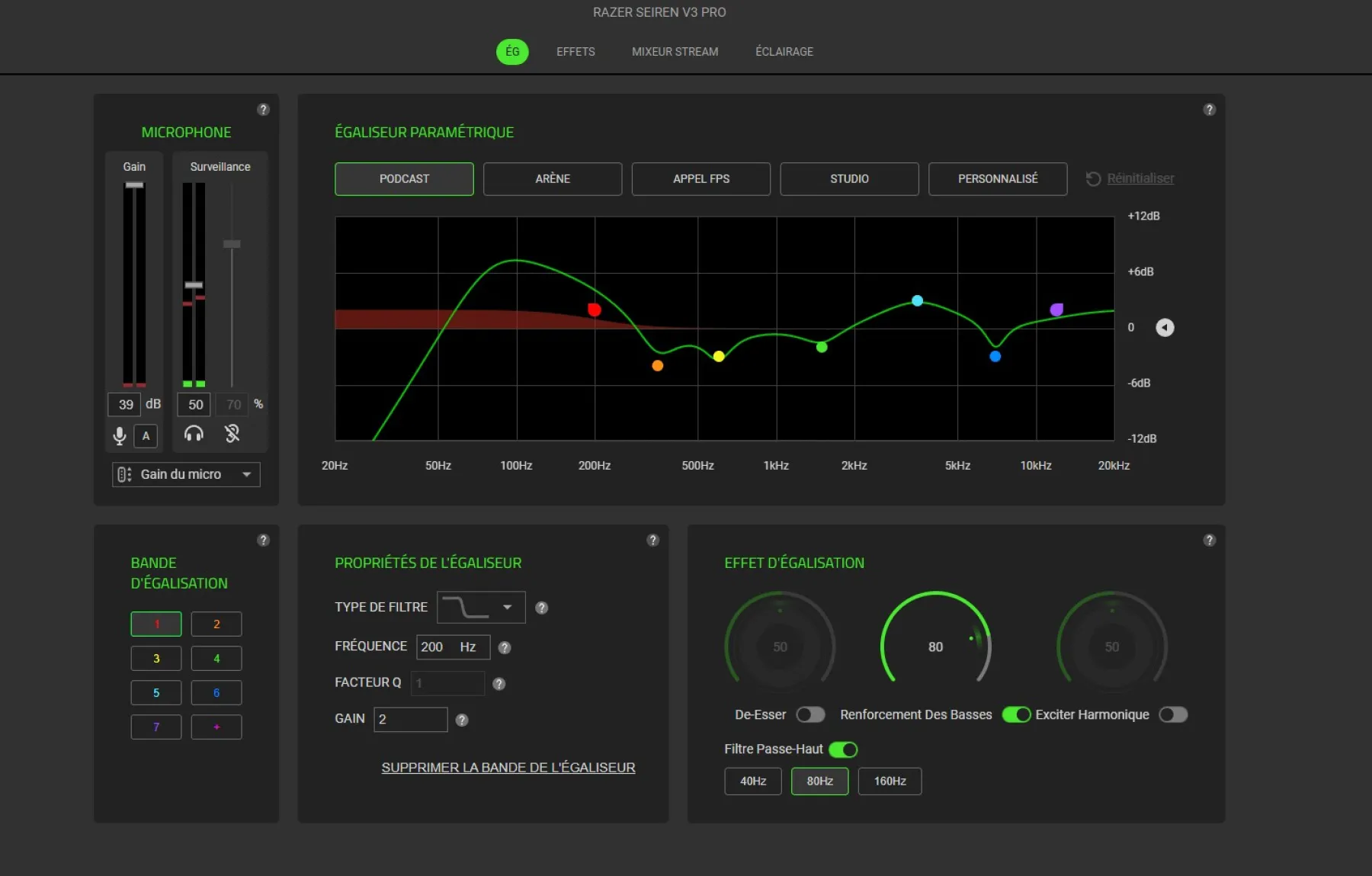Select 40Hz high-pass cutoff
The height and width of the screenshot is (876, 1372).
pos(753,781)
